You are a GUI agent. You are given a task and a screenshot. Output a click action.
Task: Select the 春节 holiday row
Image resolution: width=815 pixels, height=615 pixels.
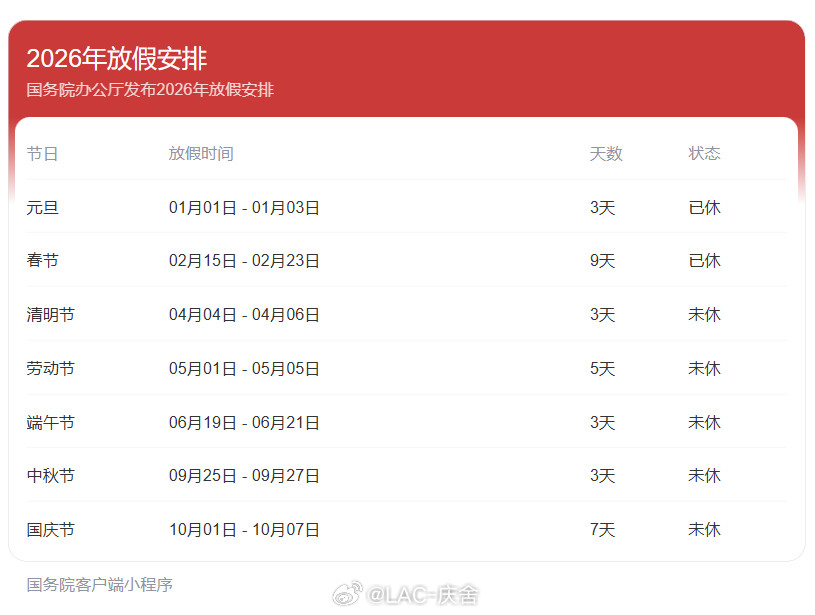[x=40, y=260]
